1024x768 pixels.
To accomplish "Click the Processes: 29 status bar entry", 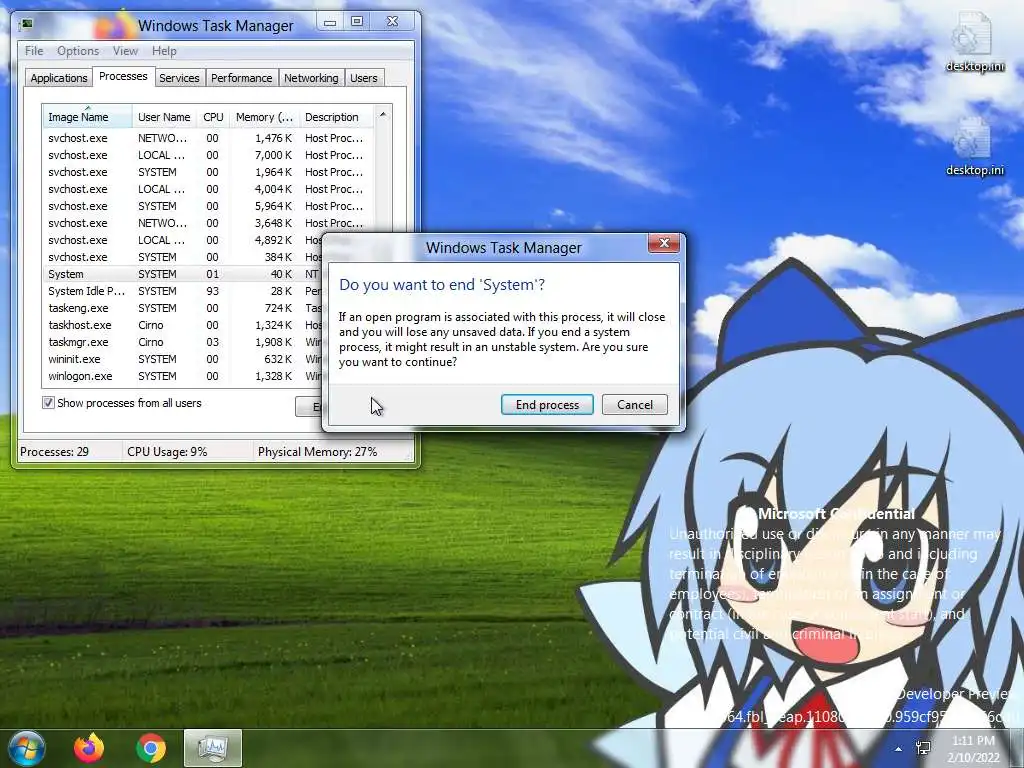I will 69,452.
